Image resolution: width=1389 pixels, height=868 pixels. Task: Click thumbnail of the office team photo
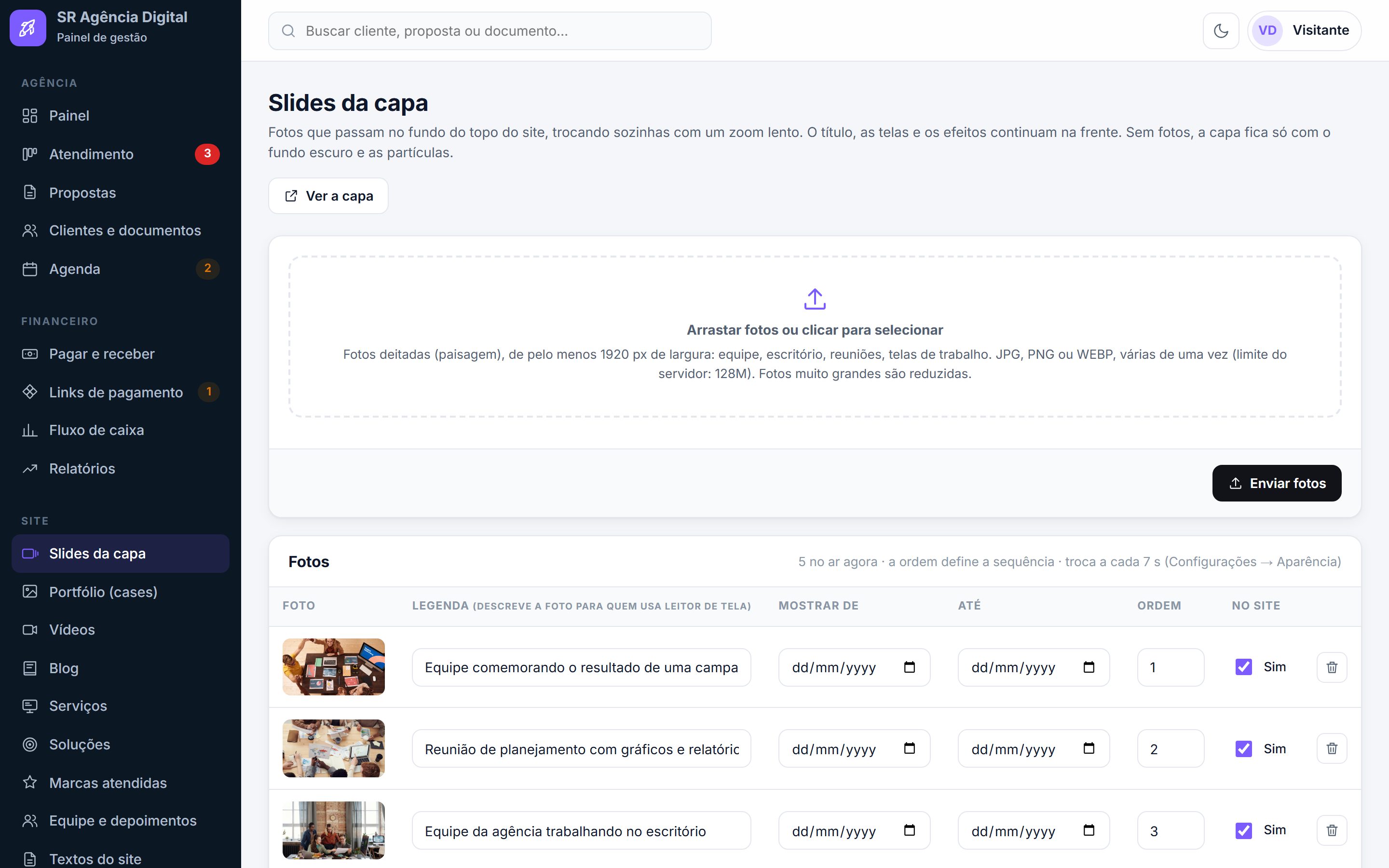coord(333,830)
